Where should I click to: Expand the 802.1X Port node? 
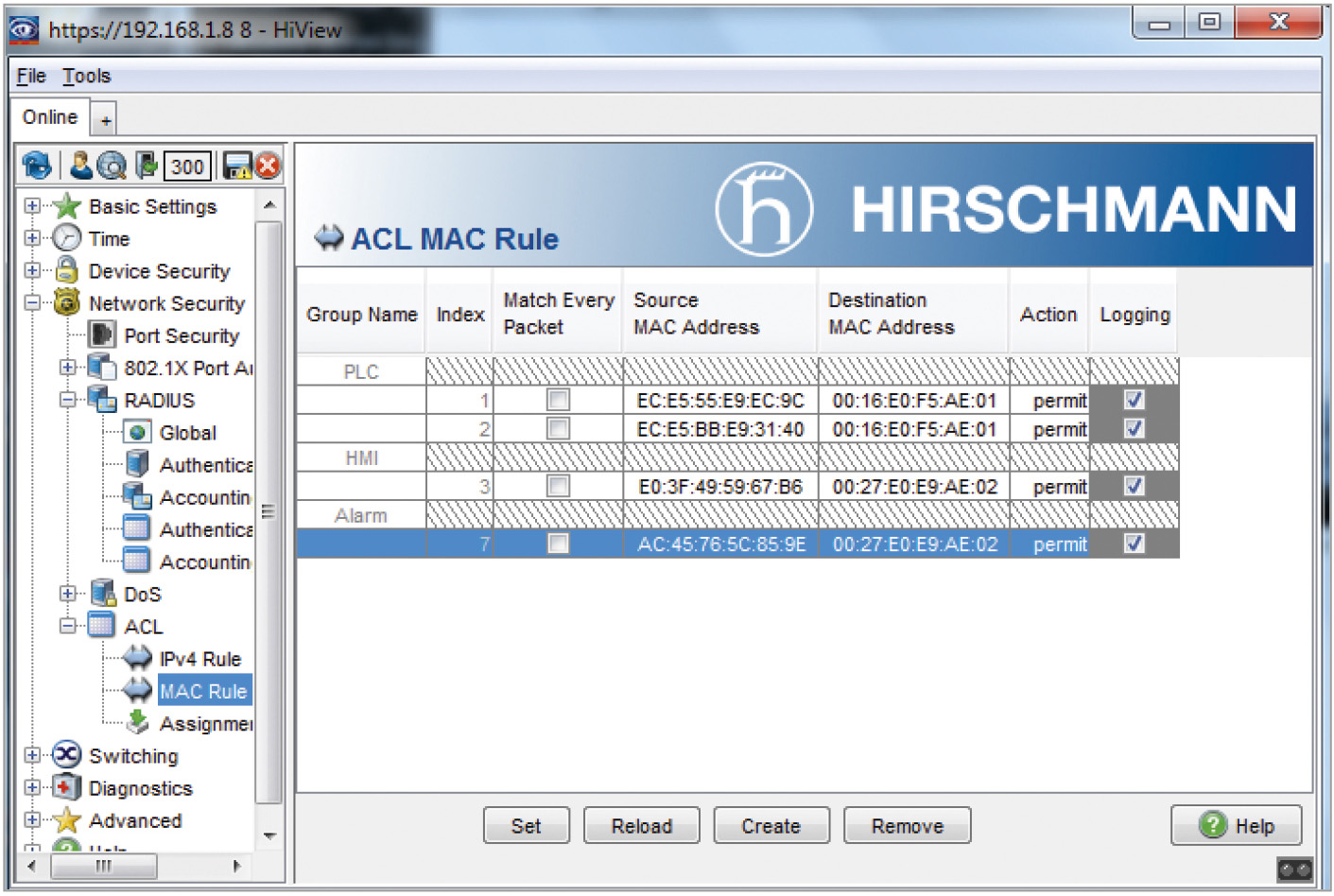[x=67, y=367]
